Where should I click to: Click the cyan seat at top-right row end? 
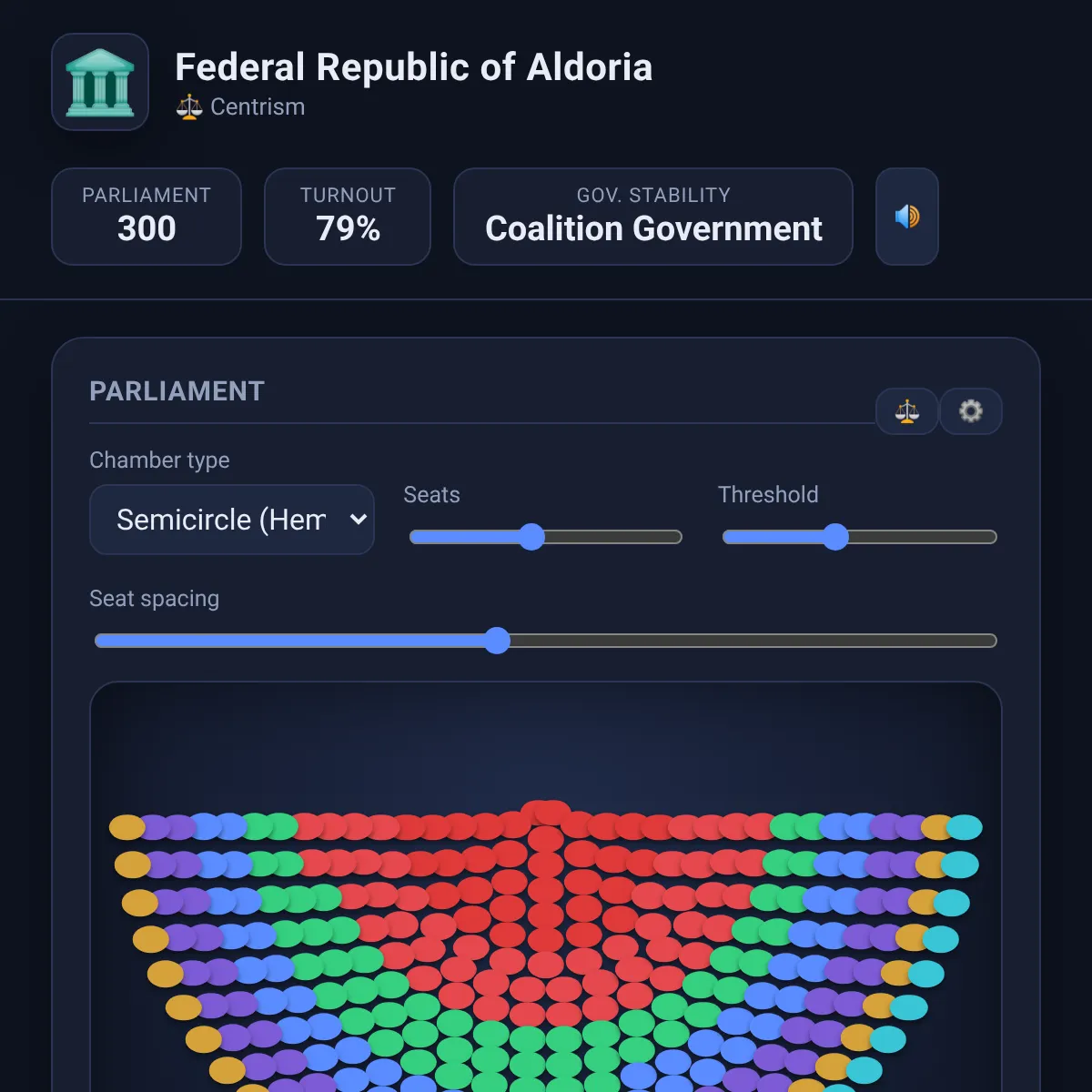pyautogui.click(x=965, y=827)
